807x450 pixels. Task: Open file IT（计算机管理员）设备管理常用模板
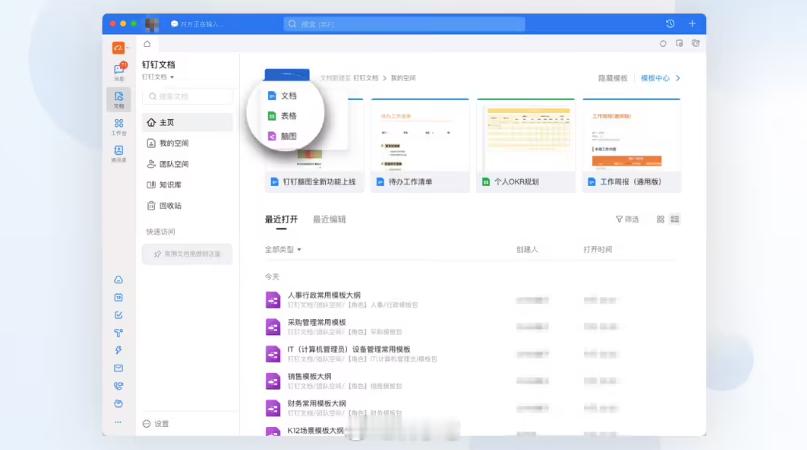click(x=348, y=349)
